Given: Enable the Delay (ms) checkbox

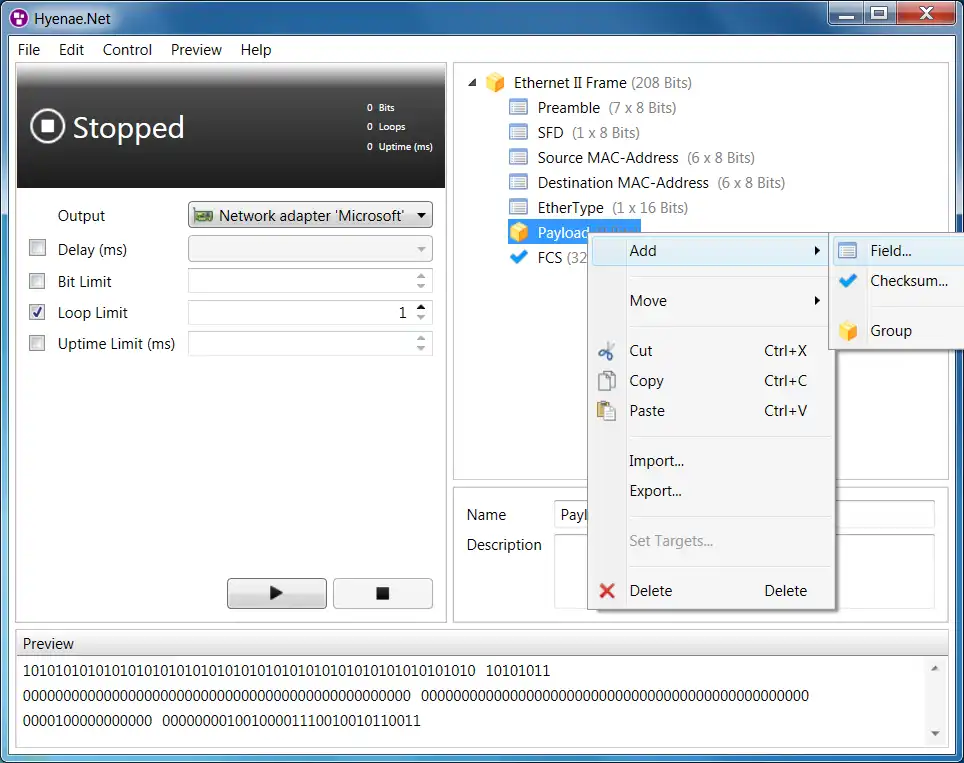Looking at the screenshot, I should point(38,248).
